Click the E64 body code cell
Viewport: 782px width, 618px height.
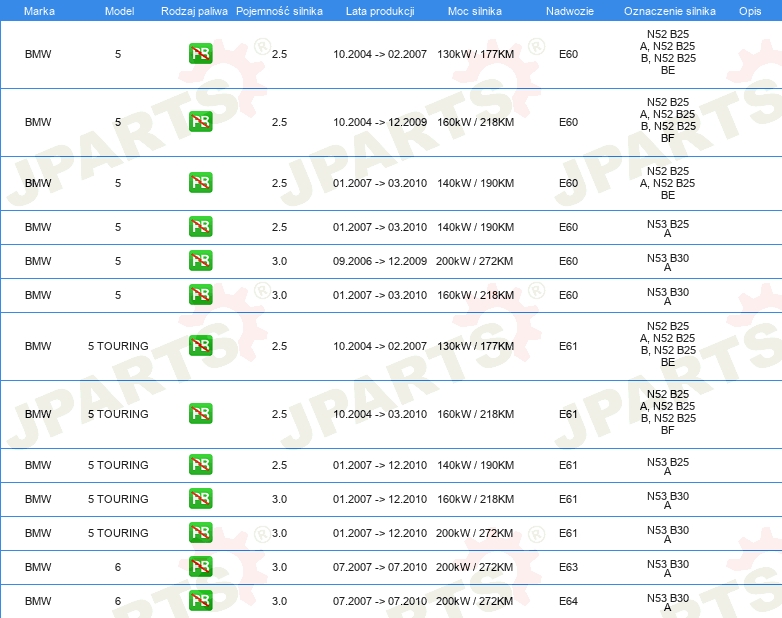click(x=568, y=601)
